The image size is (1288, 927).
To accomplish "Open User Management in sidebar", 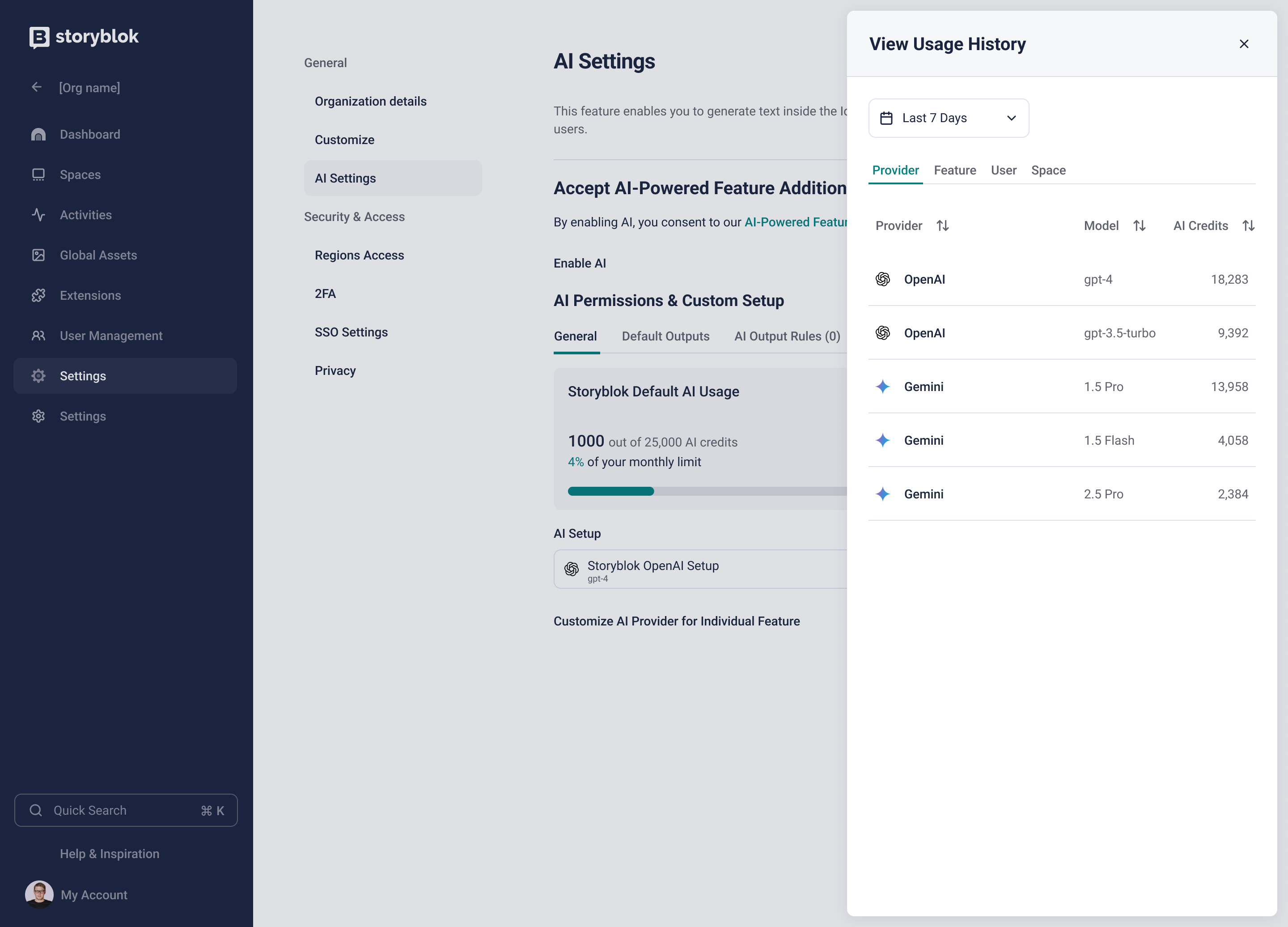I will pyautogui.click(x=111, y=336).
